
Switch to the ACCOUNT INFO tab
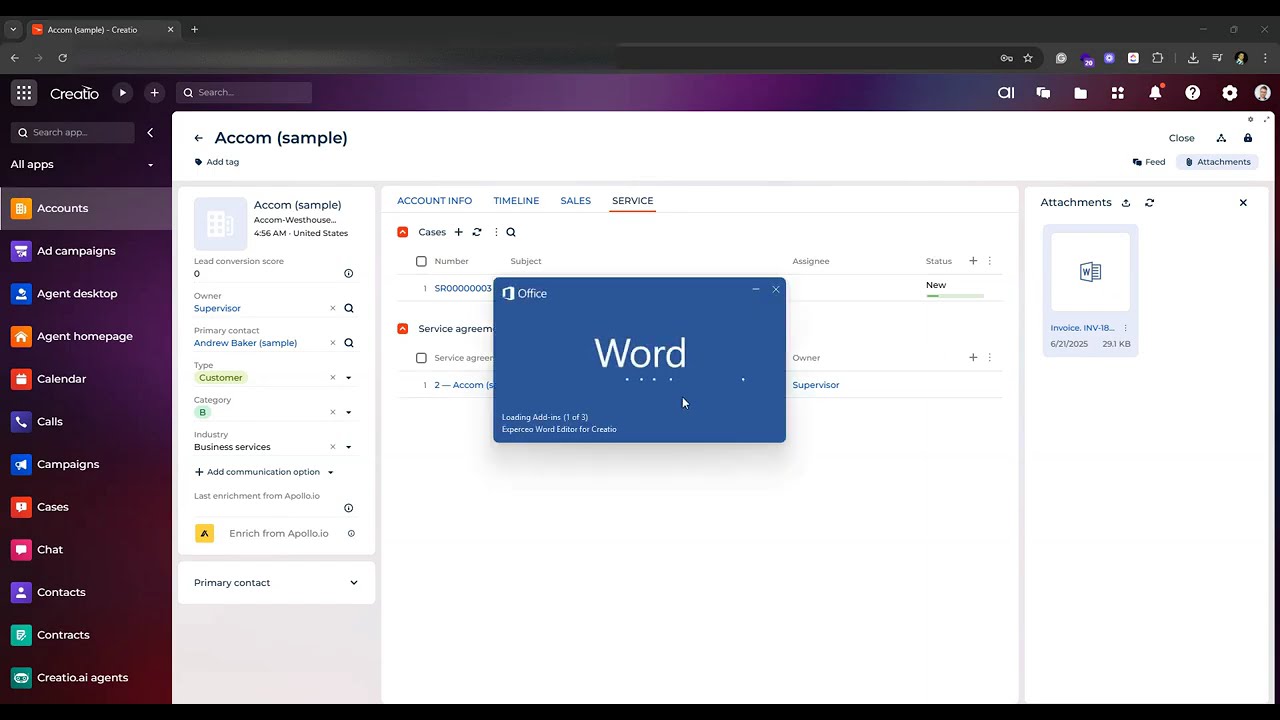[434, 201]
